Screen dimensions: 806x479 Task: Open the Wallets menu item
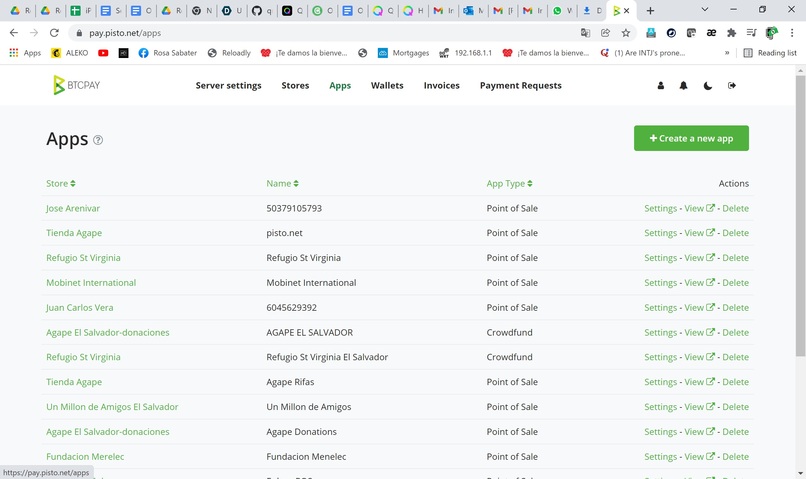[387, 85]
